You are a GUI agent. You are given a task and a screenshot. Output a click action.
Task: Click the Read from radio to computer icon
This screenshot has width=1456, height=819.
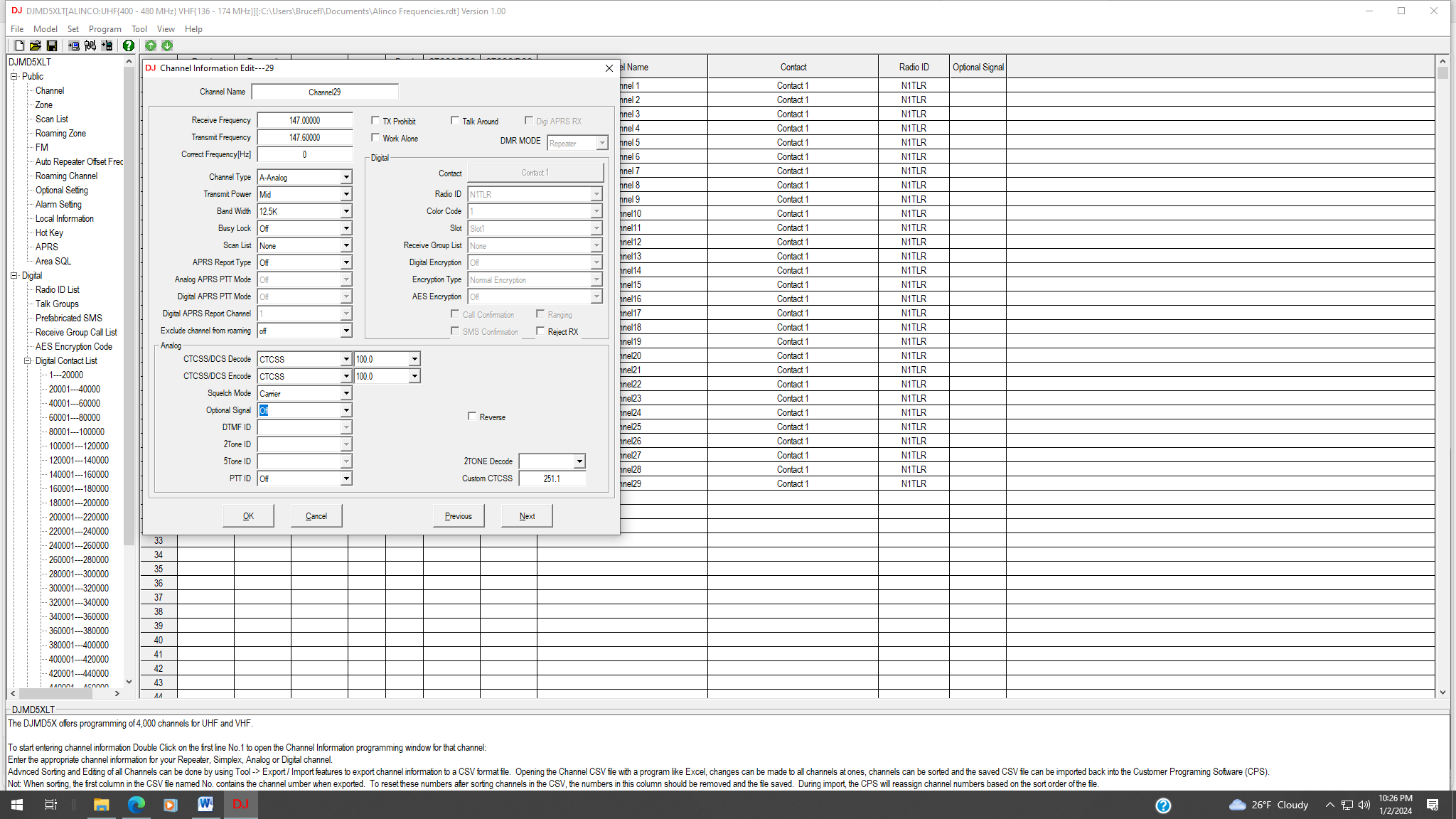[74, 45]
